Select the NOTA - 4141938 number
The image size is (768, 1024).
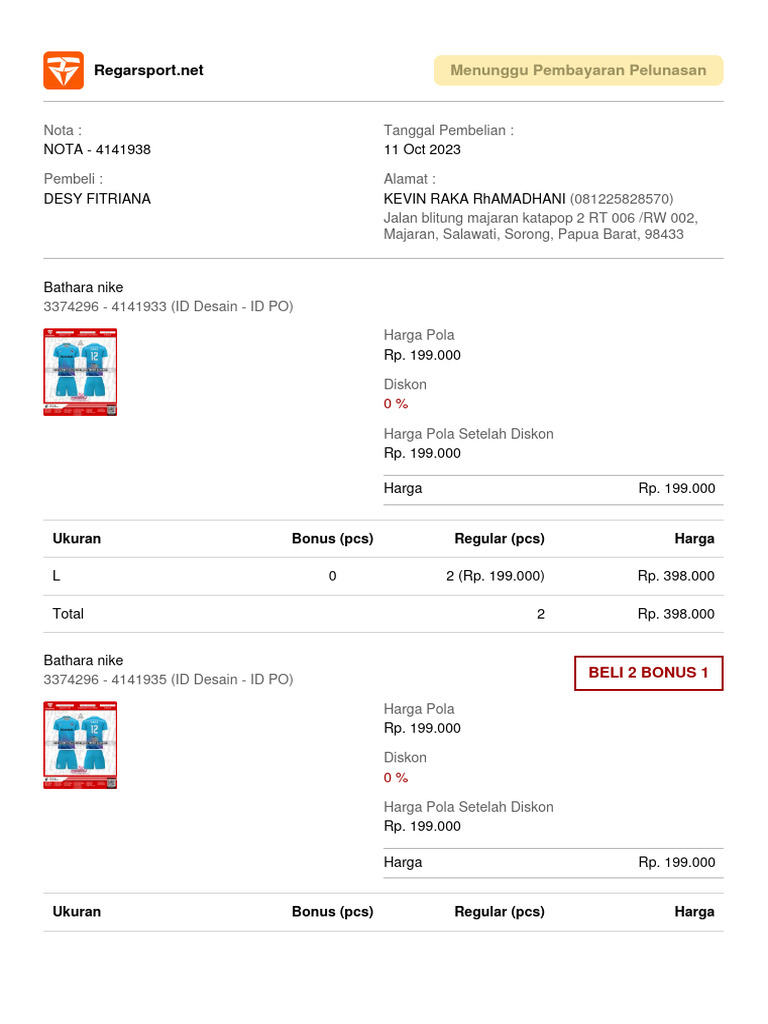pyautogui.click(x=97, y=150)
